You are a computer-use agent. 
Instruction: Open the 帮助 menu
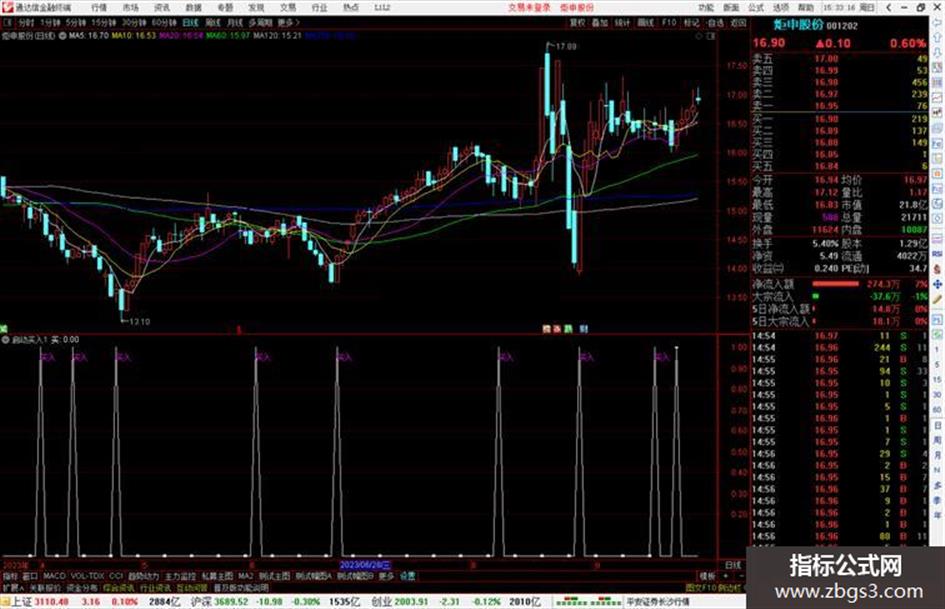(805, 7)
